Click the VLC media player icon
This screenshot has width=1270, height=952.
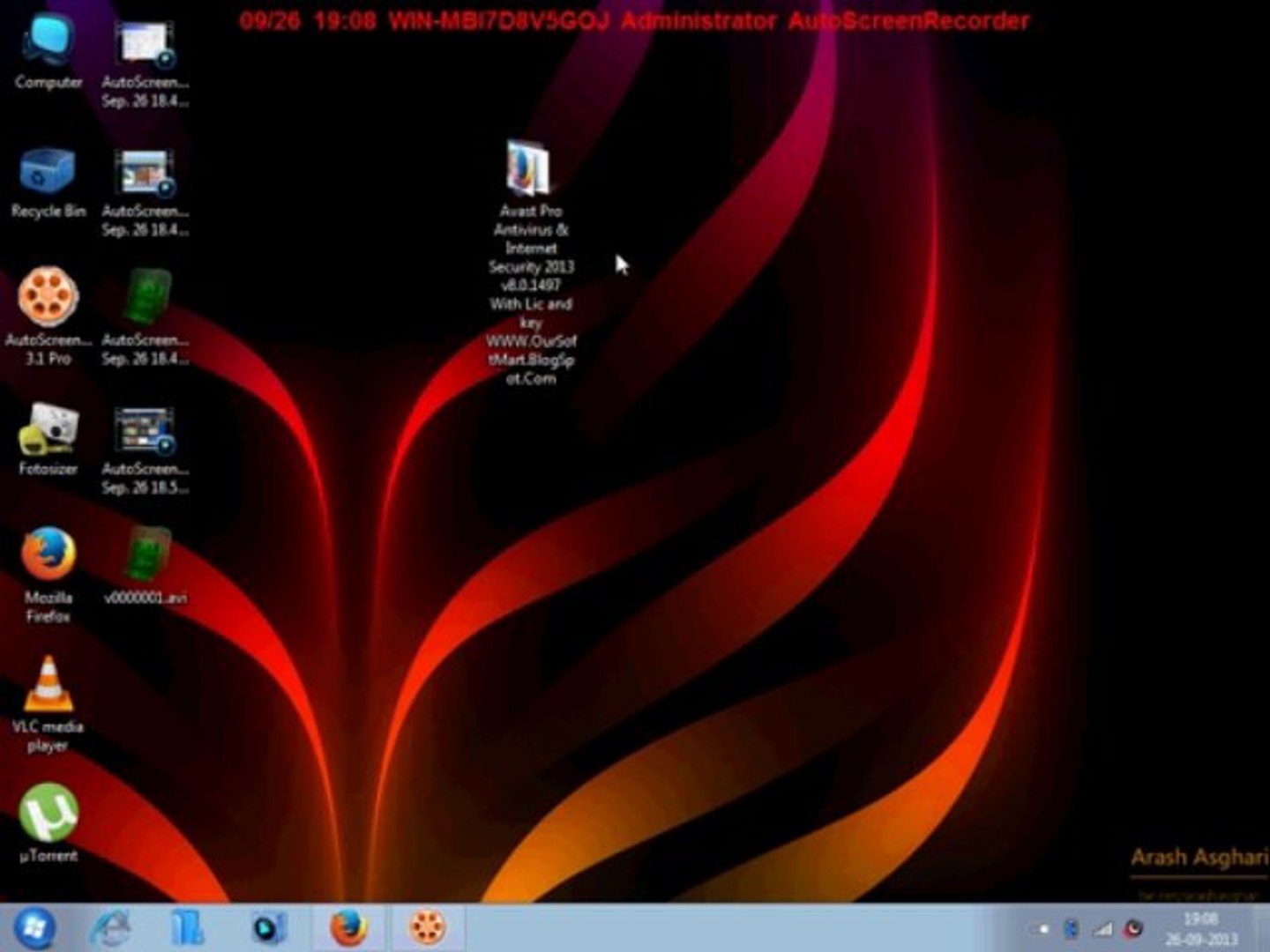(48, 686)
